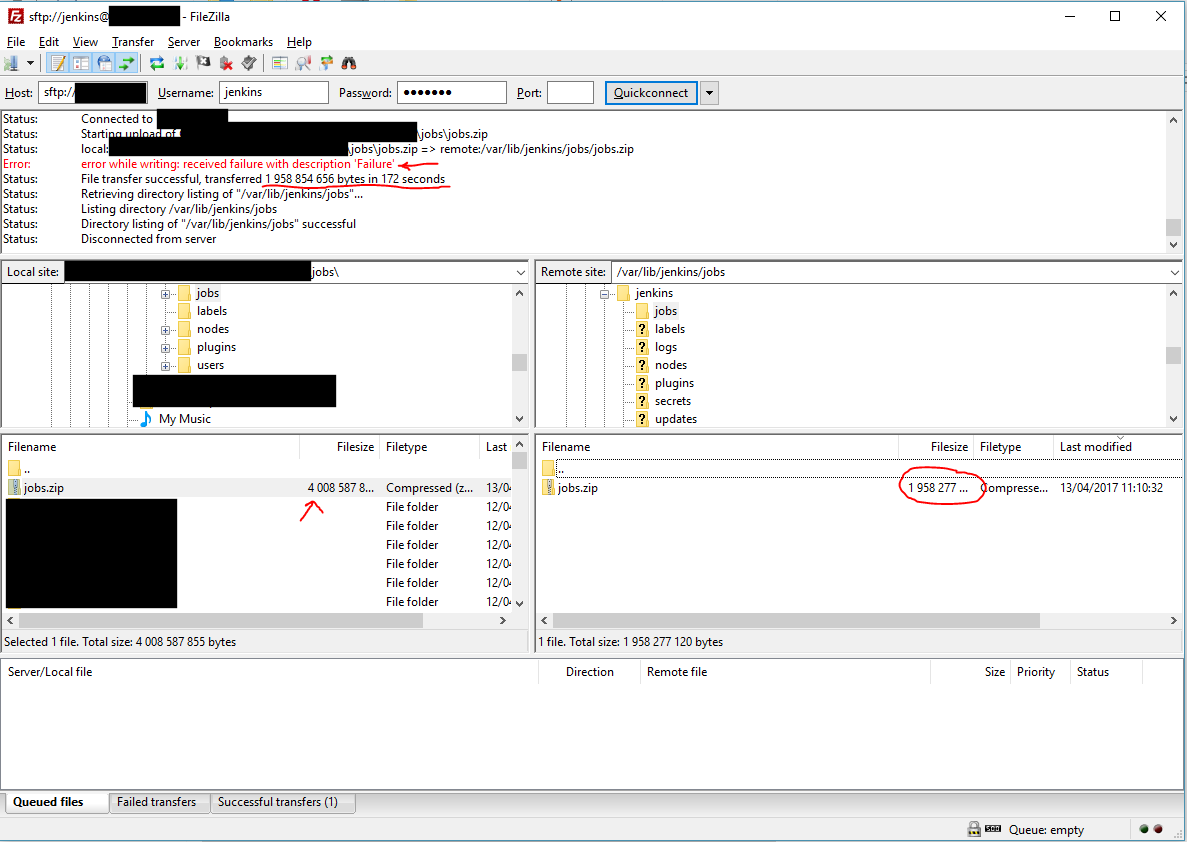This screenshot has height=842, width=1187.
Task: Sort local list by Filesize column
Action: [x=340, y=447]
